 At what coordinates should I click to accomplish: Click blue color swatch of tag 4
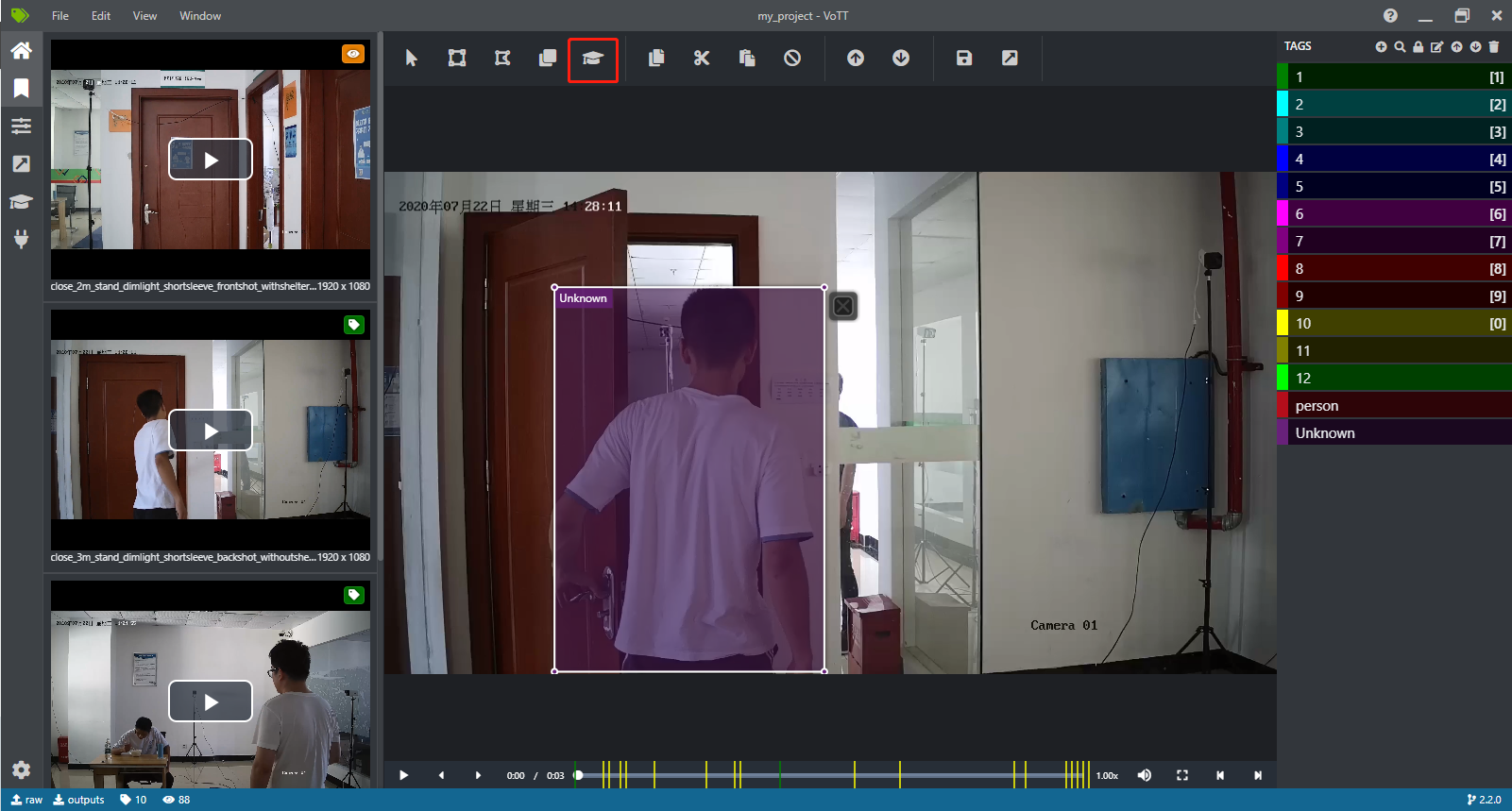(1283, 160)
